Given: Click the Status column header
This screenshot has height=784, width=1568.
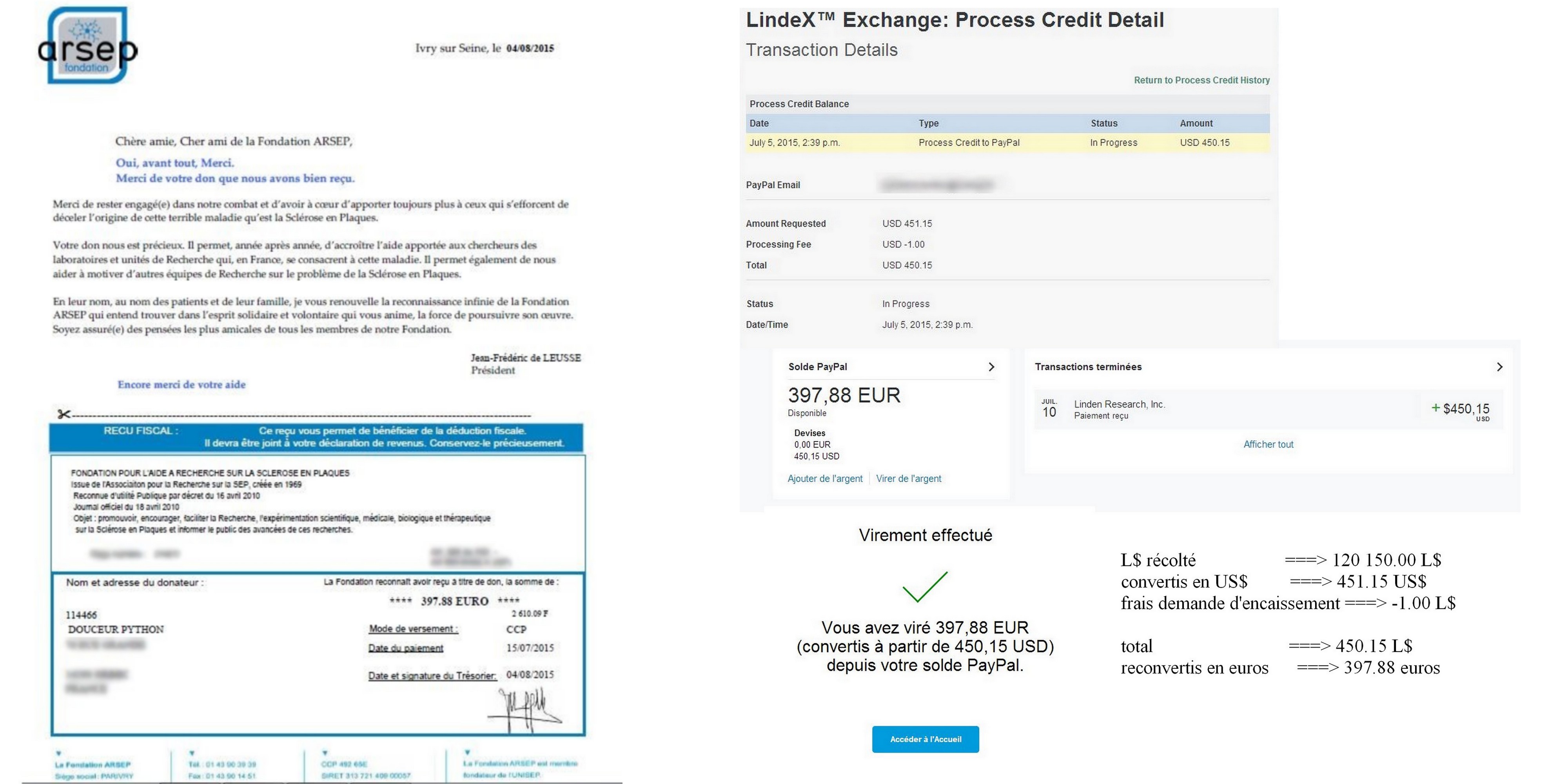Looking at the screenshot, I should pyautogui.click(x=1103, y=123).
